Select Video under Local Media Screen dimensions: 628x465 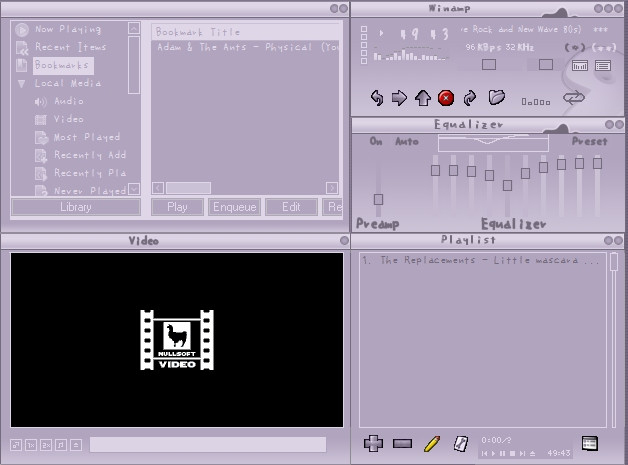tap(69, 119)
